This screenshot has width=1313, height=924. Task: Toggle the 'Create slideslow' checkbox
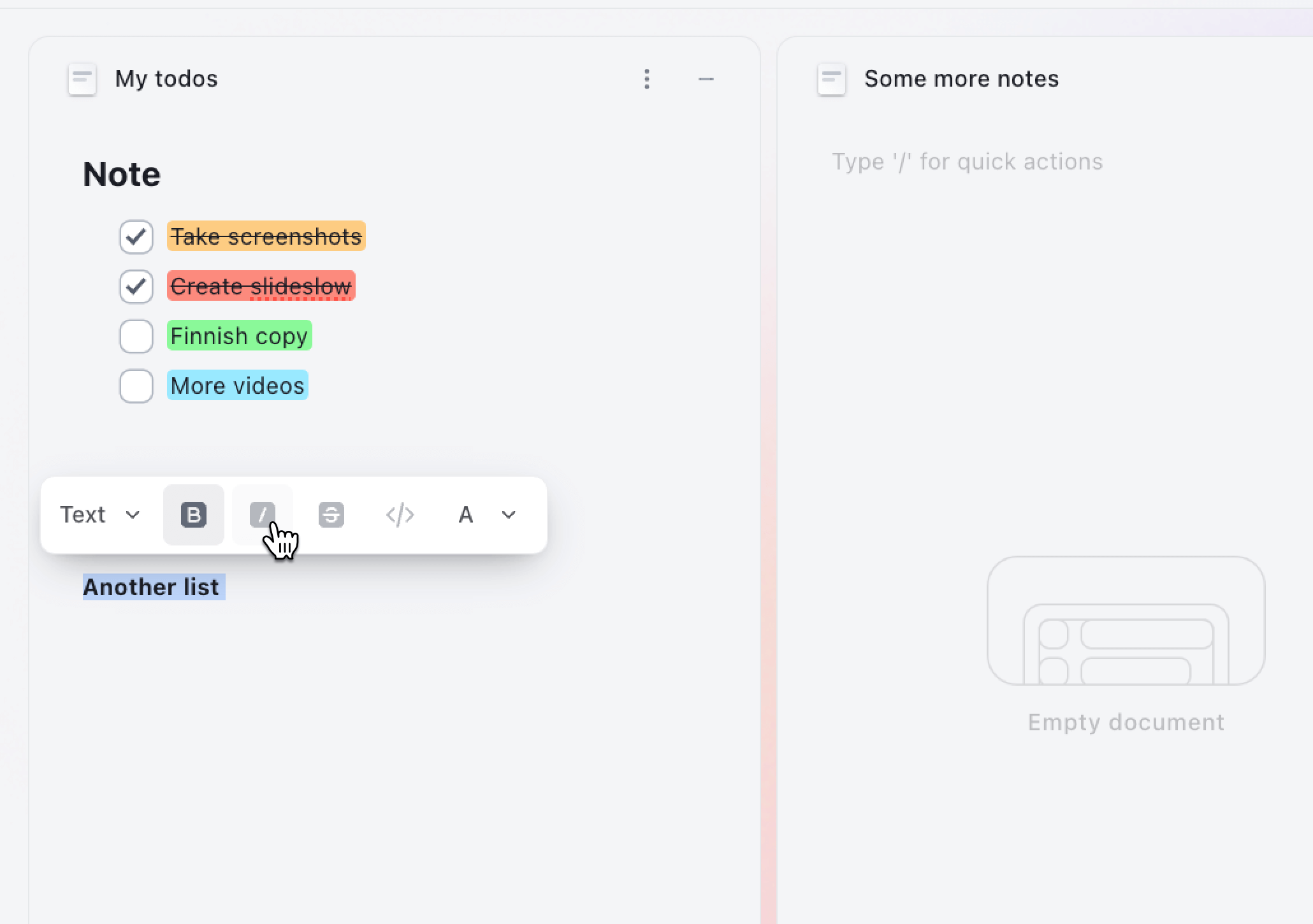[136, 286]
